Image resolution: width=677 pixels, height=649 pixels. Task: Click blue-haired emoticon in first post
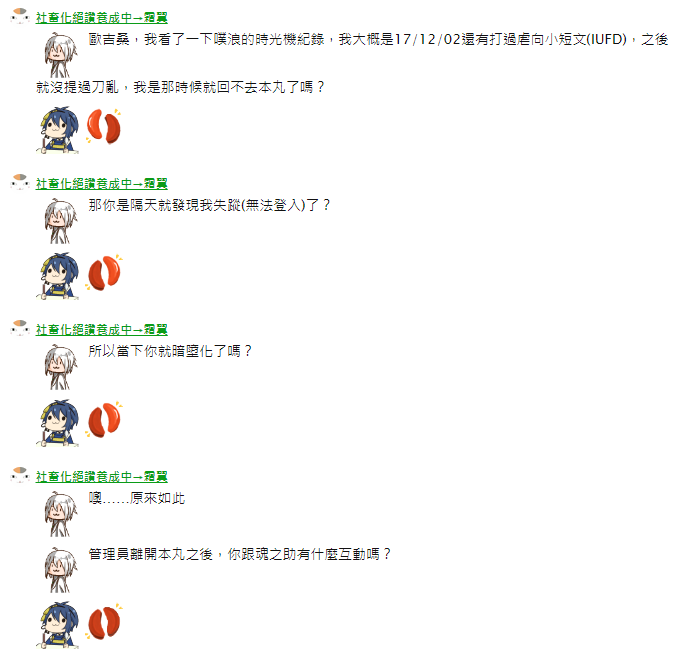pos(58,130)
